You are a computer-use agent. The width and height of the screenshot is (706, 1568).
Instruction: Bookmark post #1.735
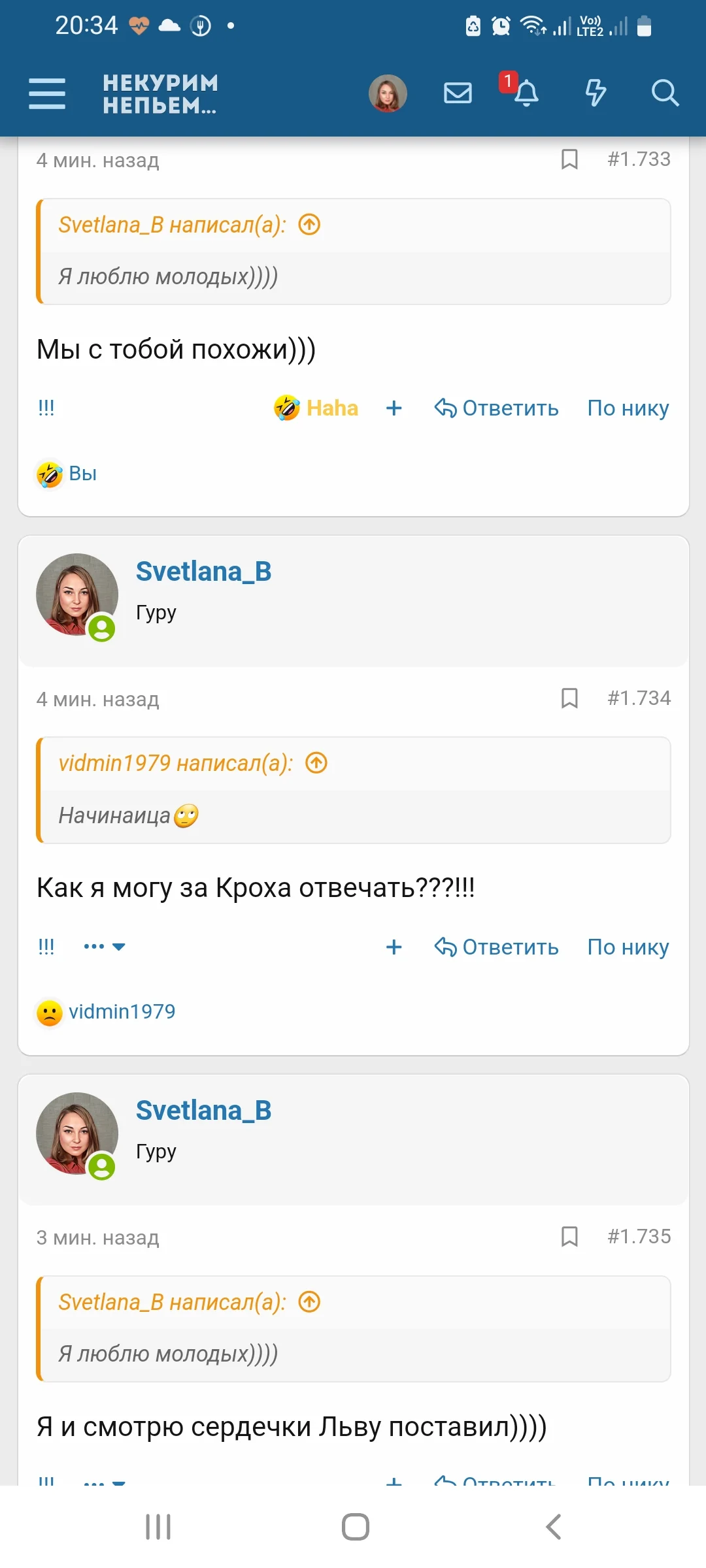569,1236
